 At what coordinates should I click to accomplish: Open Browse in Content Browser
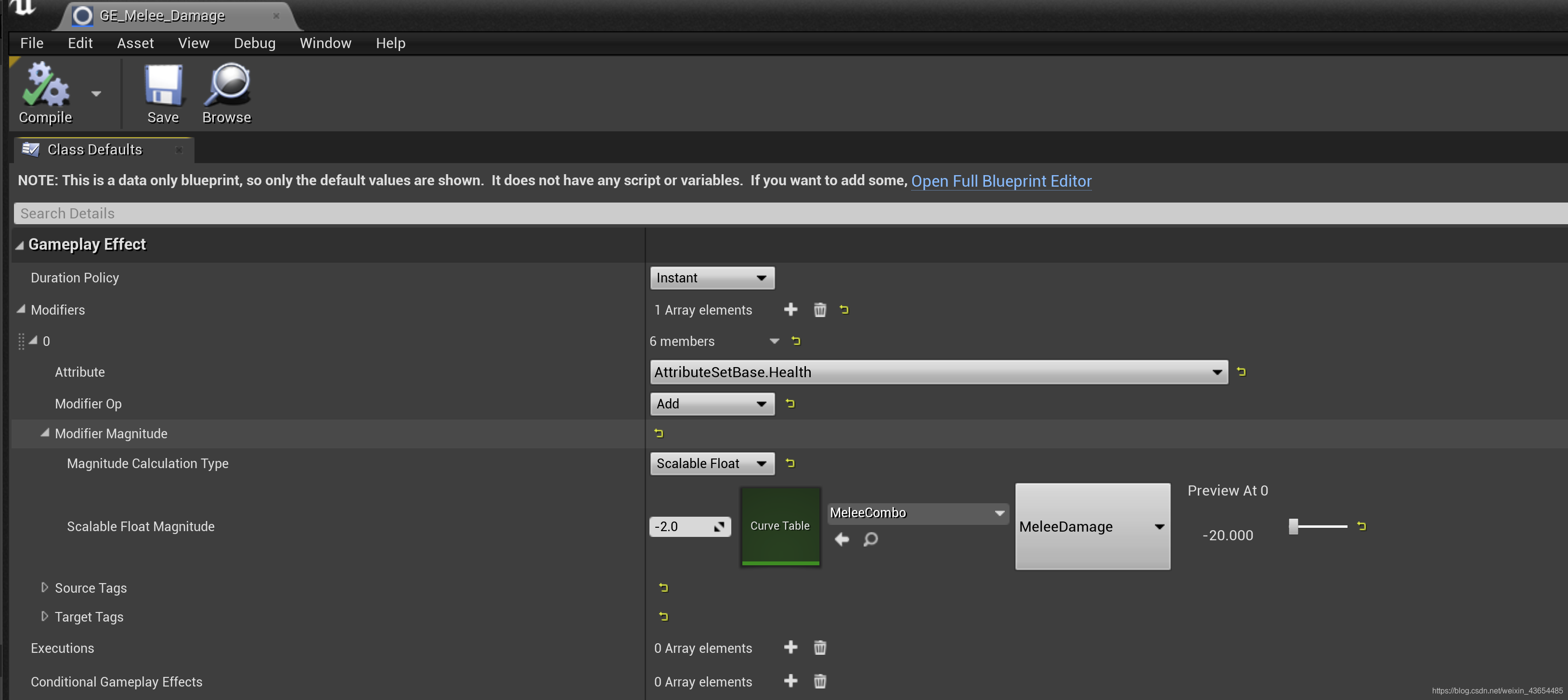click(x=226, y=92)
